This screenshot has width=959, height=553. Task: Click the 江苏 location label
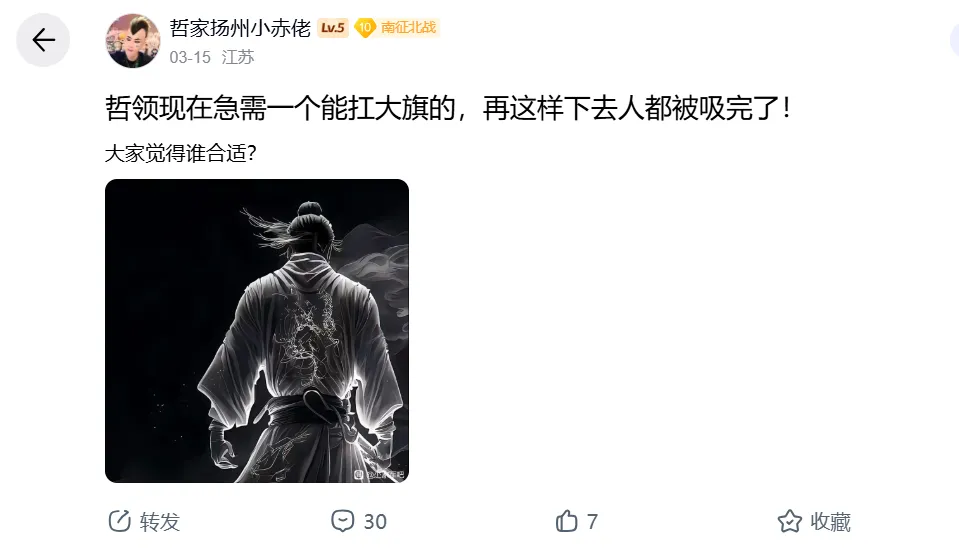tap(237, 57)
